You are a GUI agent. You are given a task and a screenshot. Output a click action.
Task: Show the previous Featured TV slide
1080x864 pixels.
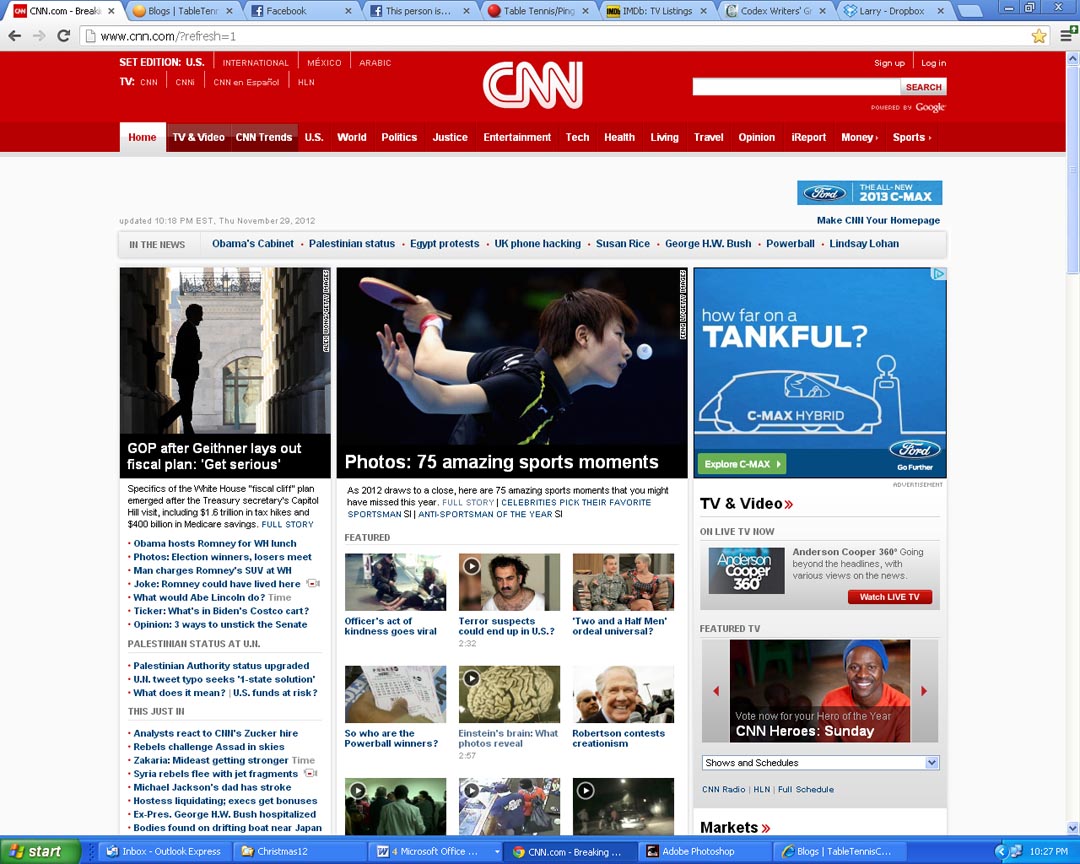pyautogui.click(x=716, y=690)
